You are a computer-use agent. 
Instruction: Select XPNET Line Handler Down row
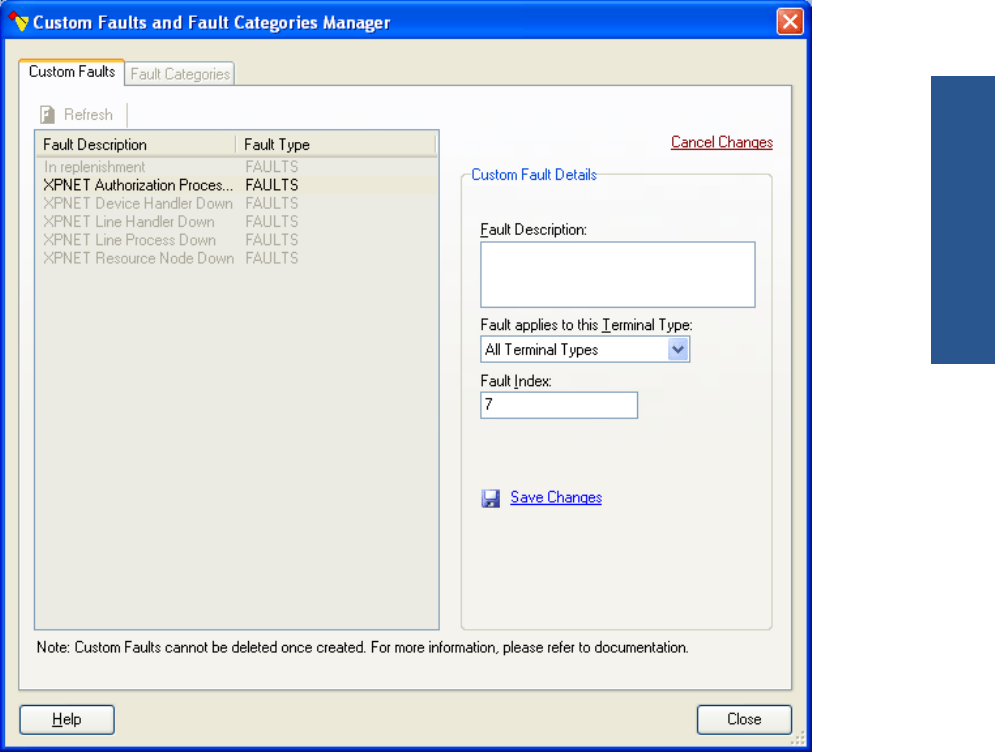click(x=129, y=221)
